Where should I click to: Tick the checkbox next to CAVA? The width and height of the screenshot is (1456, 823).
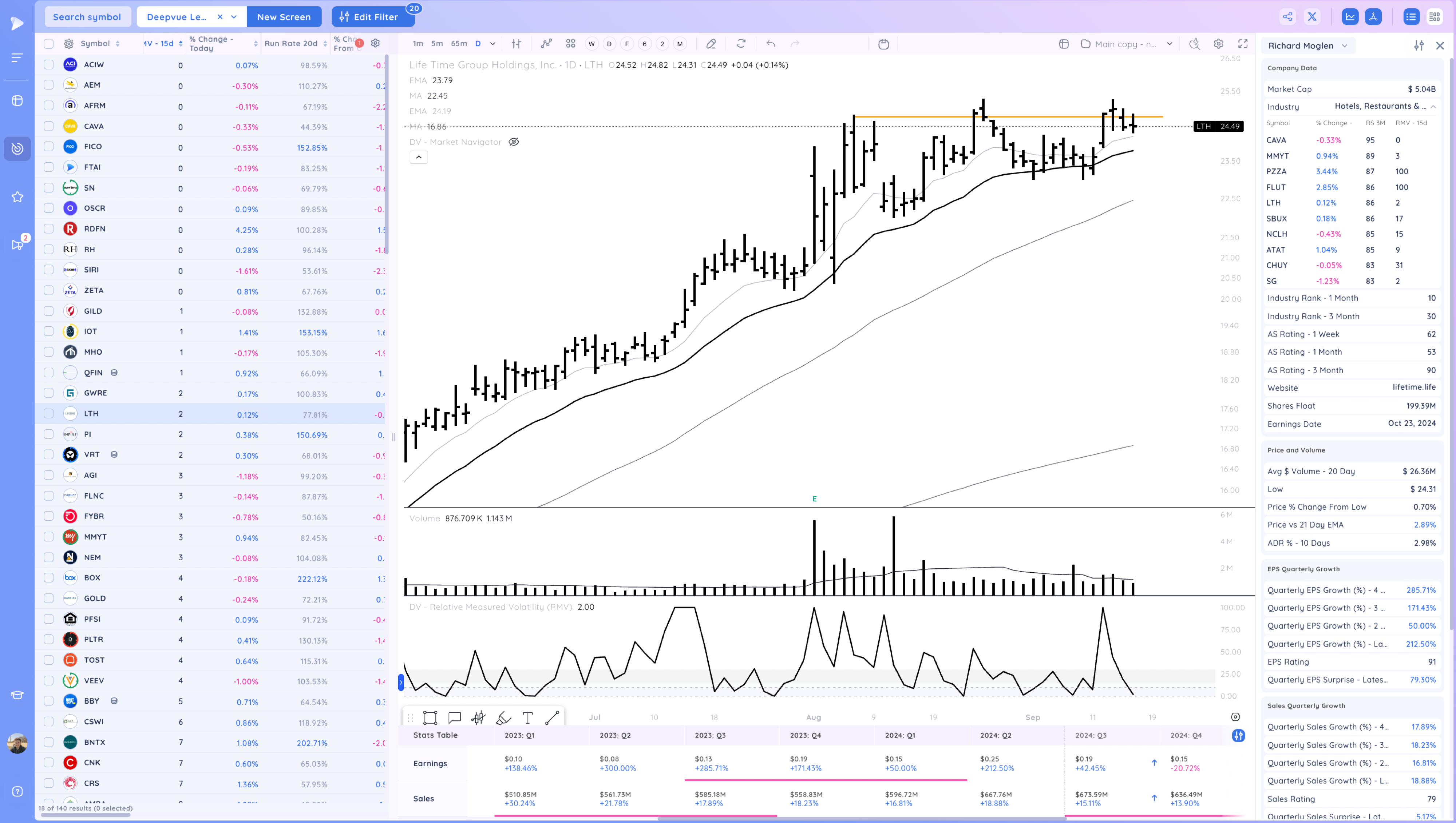(49, 126)
